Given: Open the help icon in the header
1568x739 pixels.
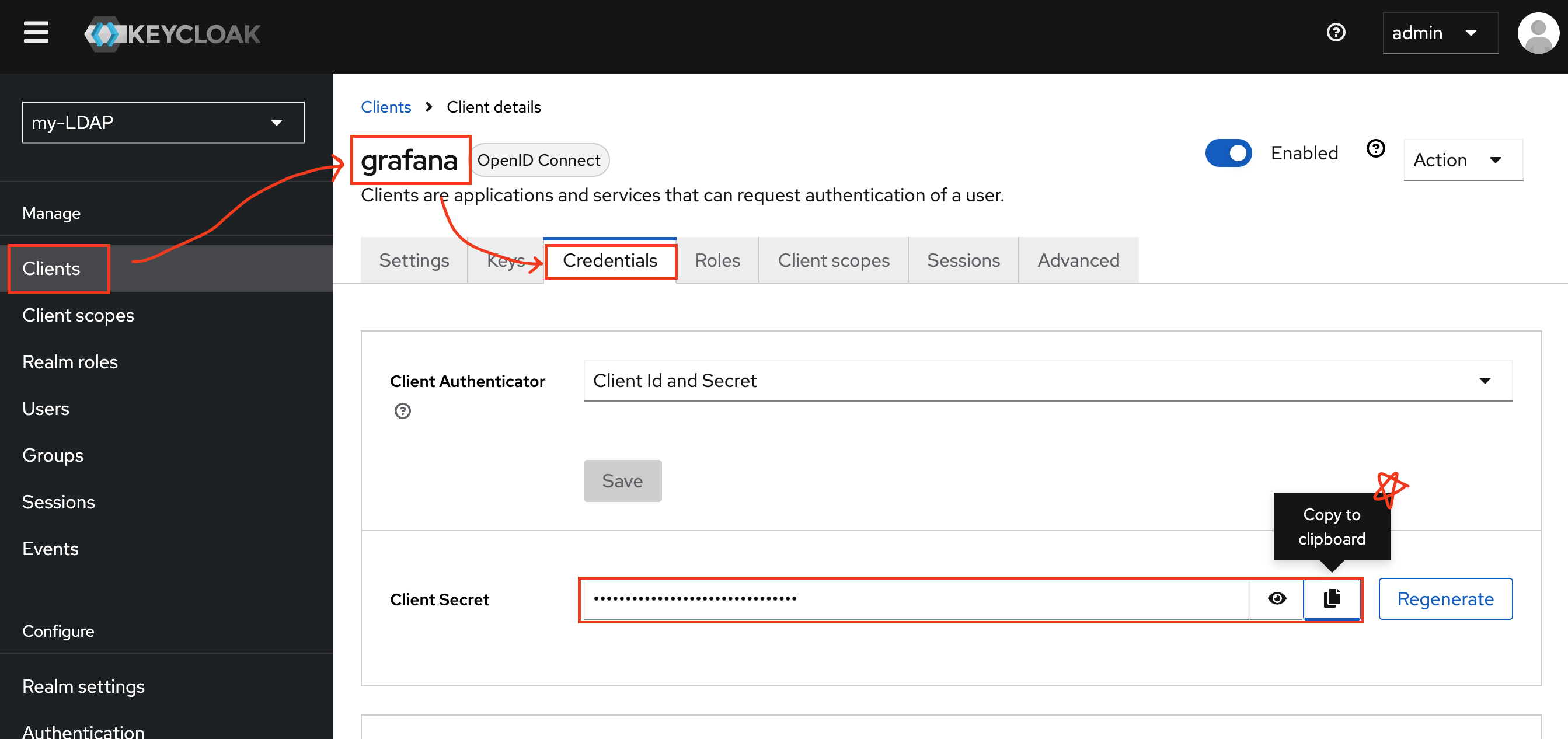Looking at the screenshot, I should pyautogui.click(x=1336, y=32).
